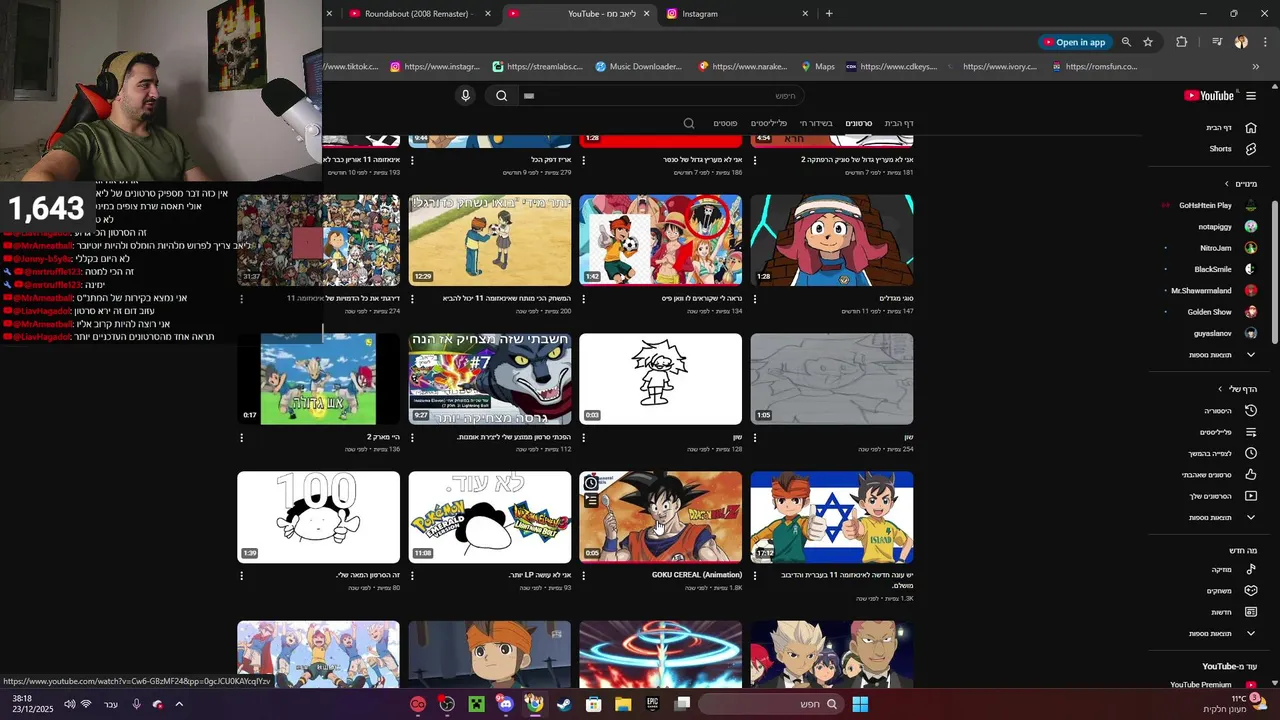Open Gaming (משחקים) in sidebar
This screenshot has width=1280, height=720.
(1231, 591)
